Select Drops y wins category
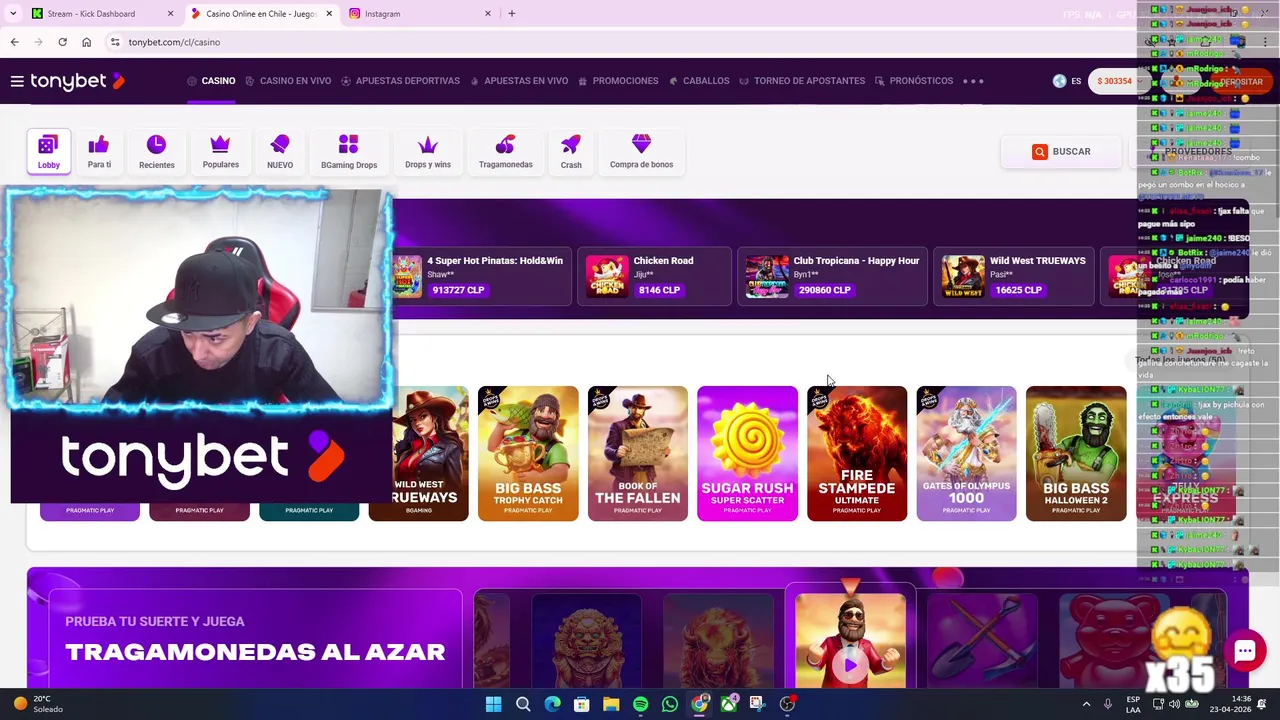This screenshot has height=720, width=1280. (428, 152)
